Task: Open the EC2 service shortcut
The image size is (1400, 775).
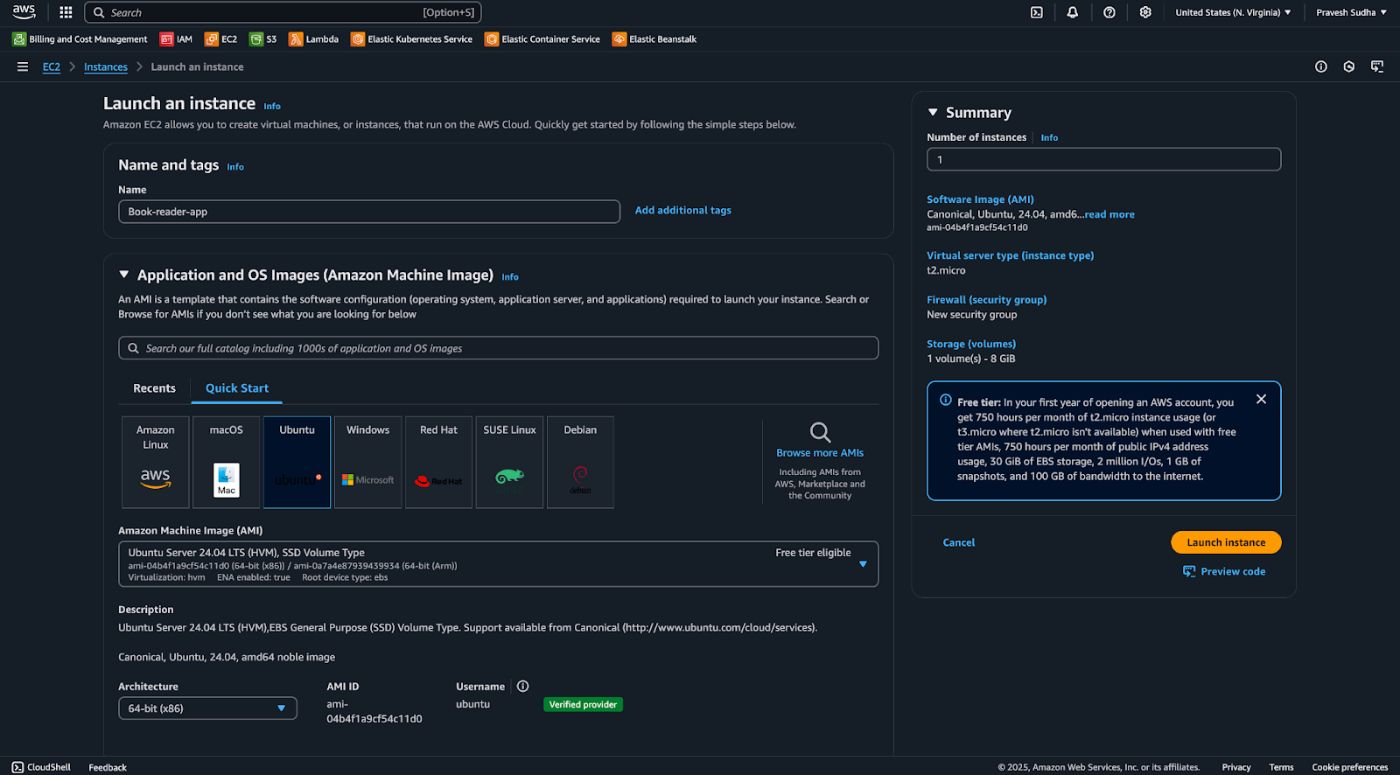Action: pyautogui.click(x=221, y=39)
